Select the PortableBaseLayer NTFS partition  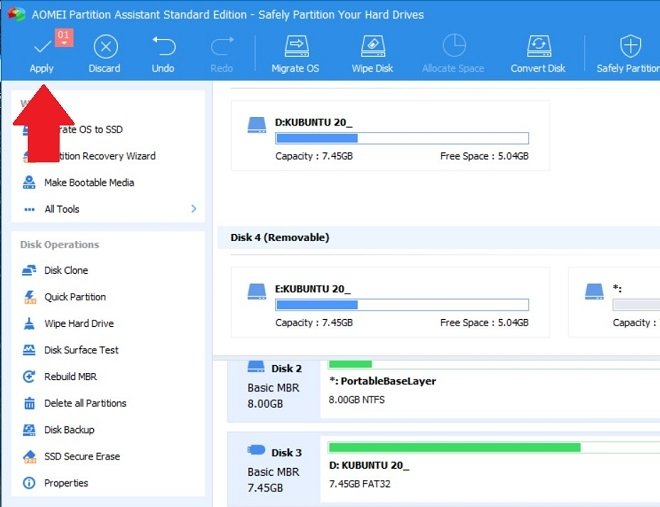click(x=490, y=390)
